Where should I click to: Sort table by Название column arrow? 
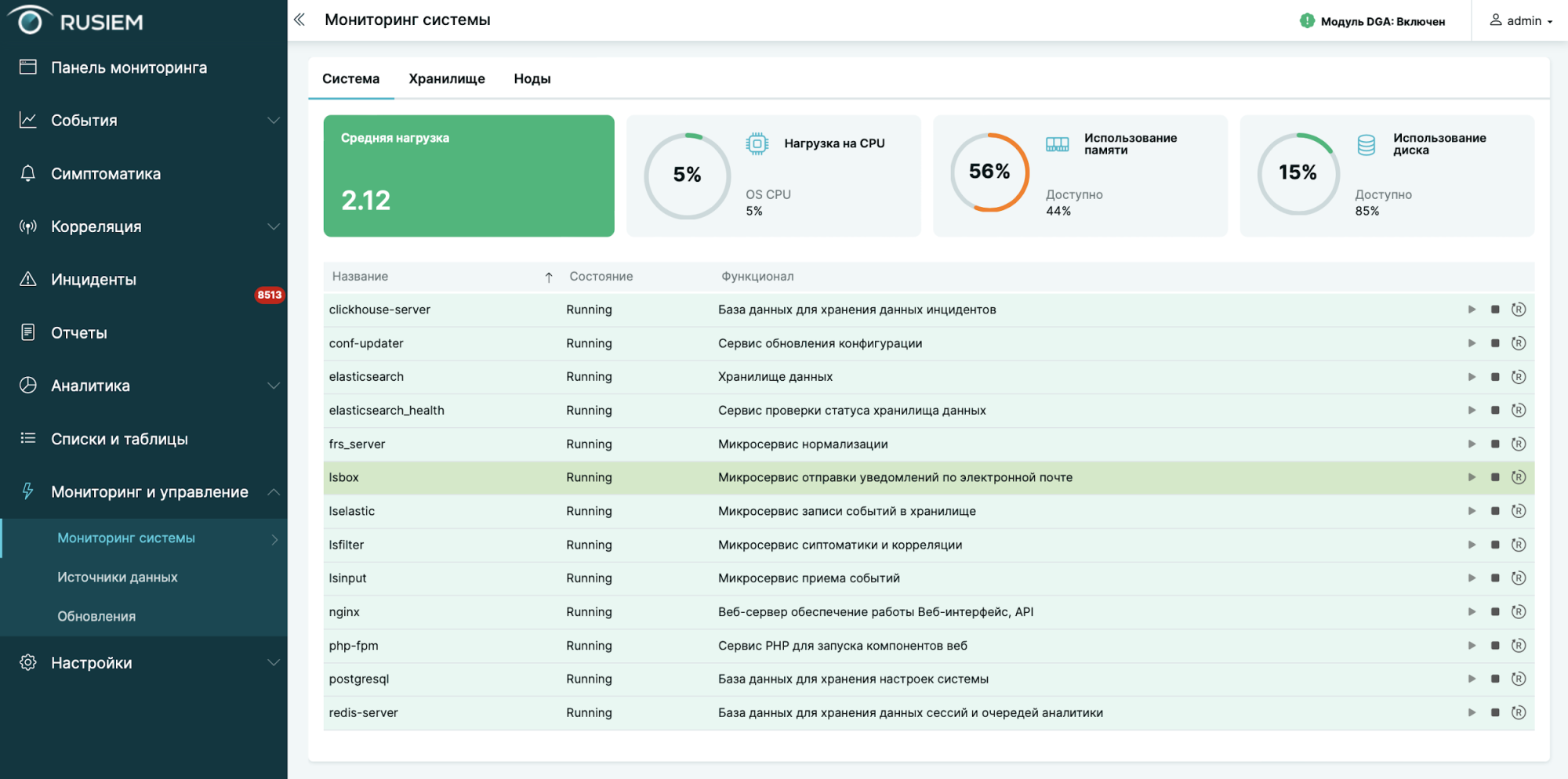coord(549,277)
